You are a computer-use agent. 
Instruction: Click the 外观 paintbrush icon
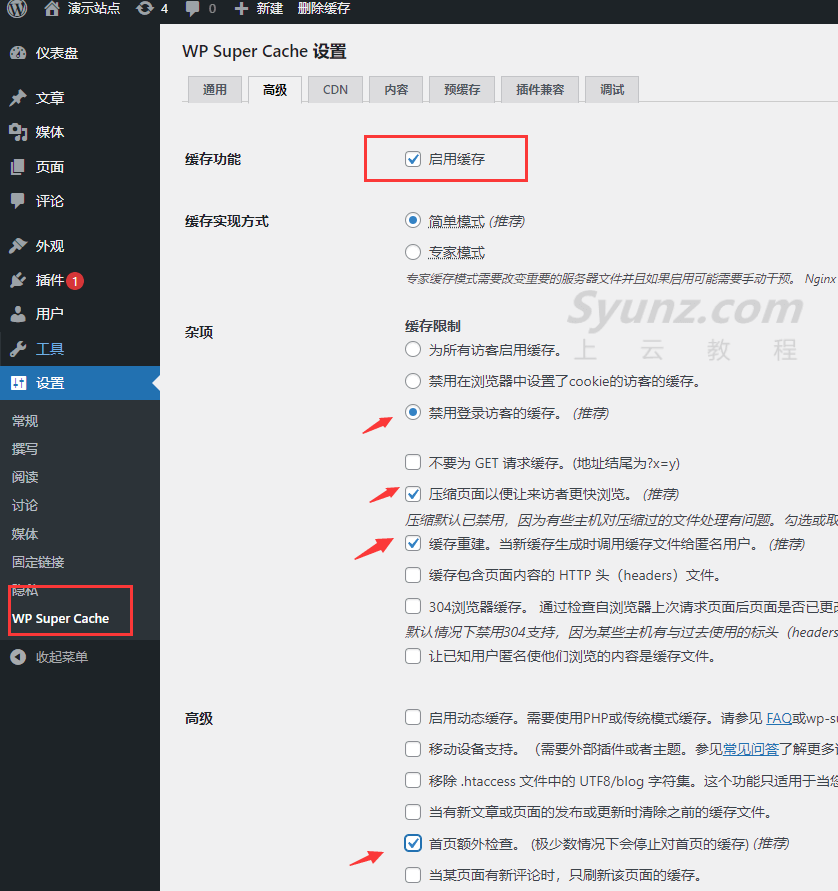(18, 246)
